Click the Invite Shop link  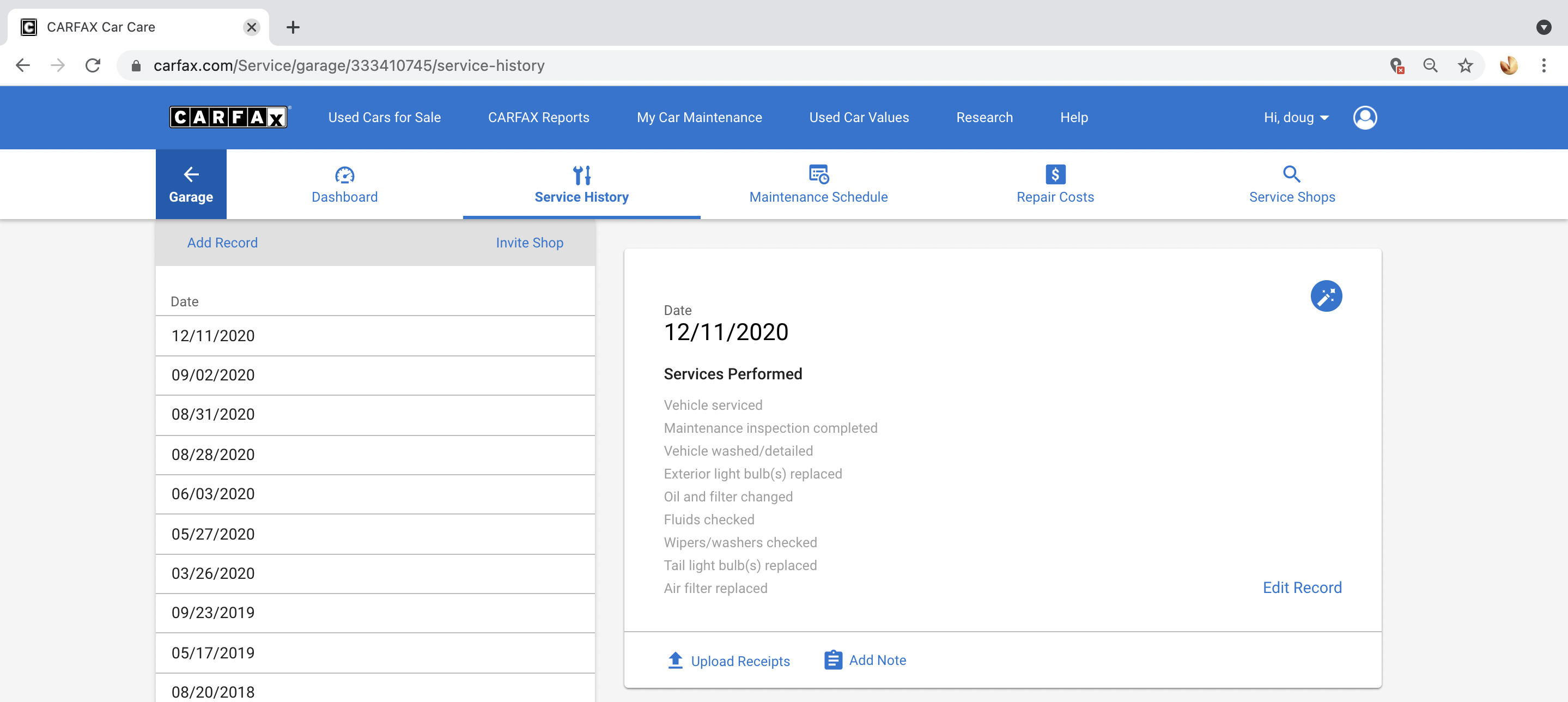530,243
